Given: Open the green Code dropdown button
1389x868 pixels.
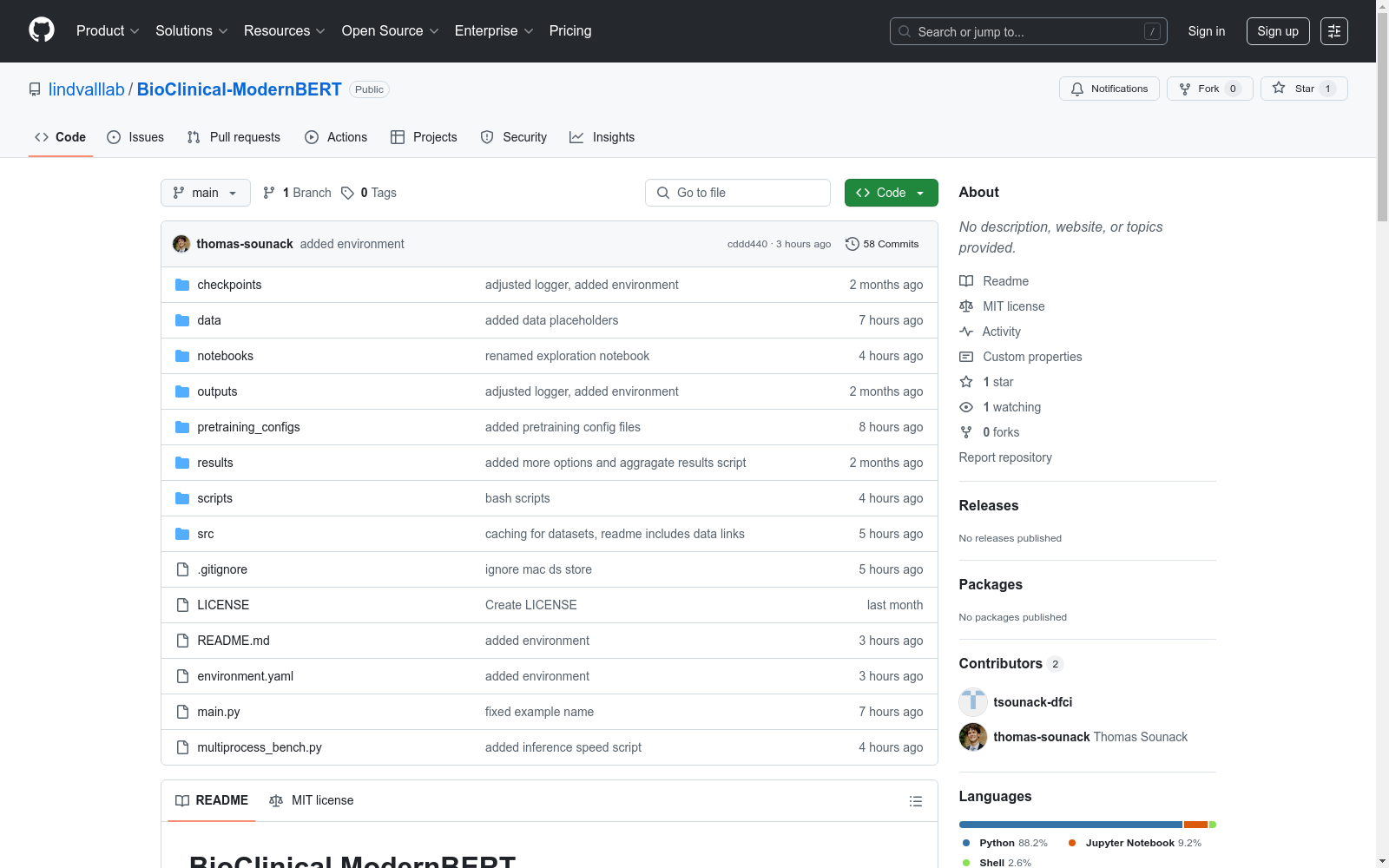Looking at the screenshot, I should [x=892, y=193].
